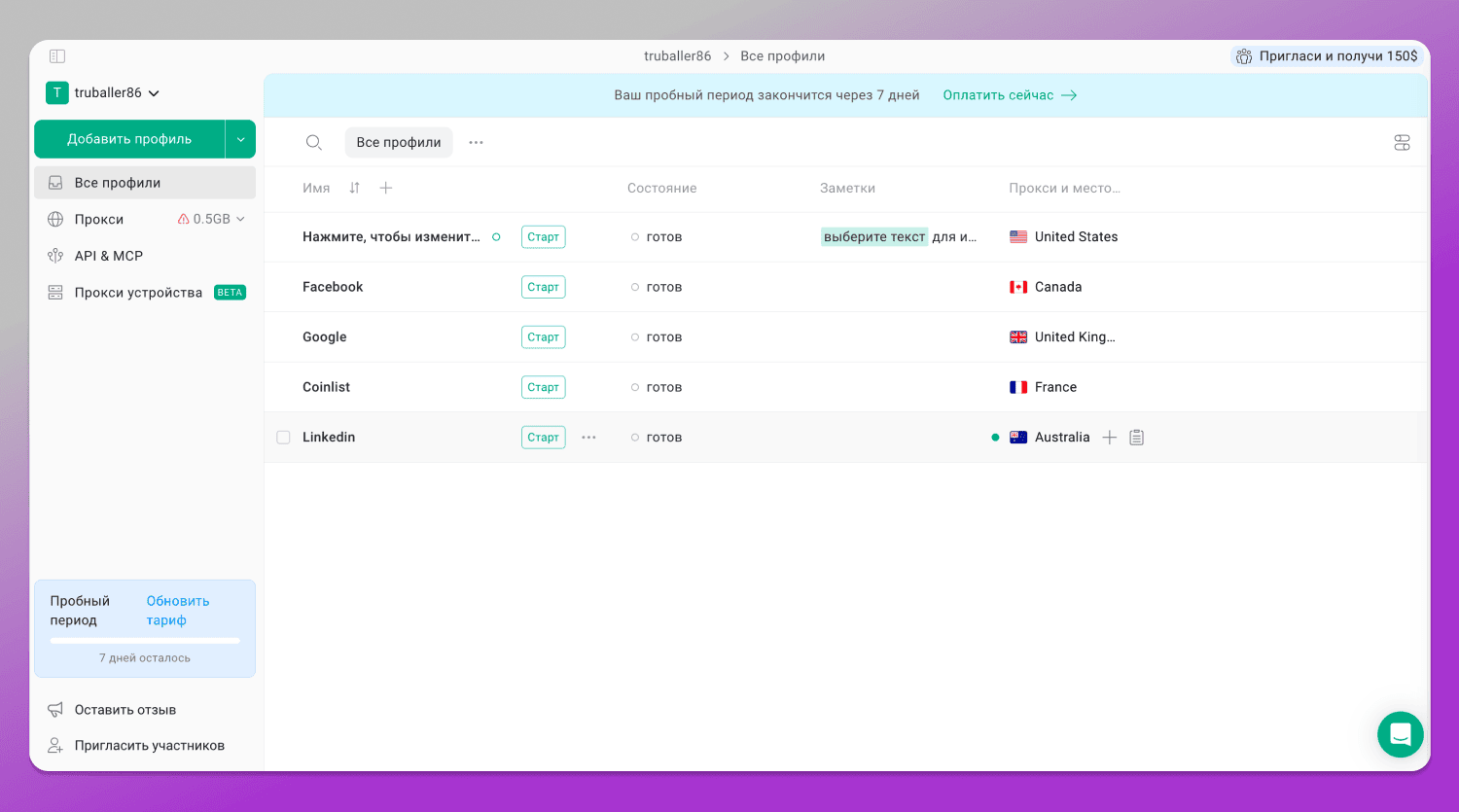Image resolution: width=1459 pixels, height=812 pixels.
Task: Click the Прокси и место… column header
Action: click(1064, 188)
